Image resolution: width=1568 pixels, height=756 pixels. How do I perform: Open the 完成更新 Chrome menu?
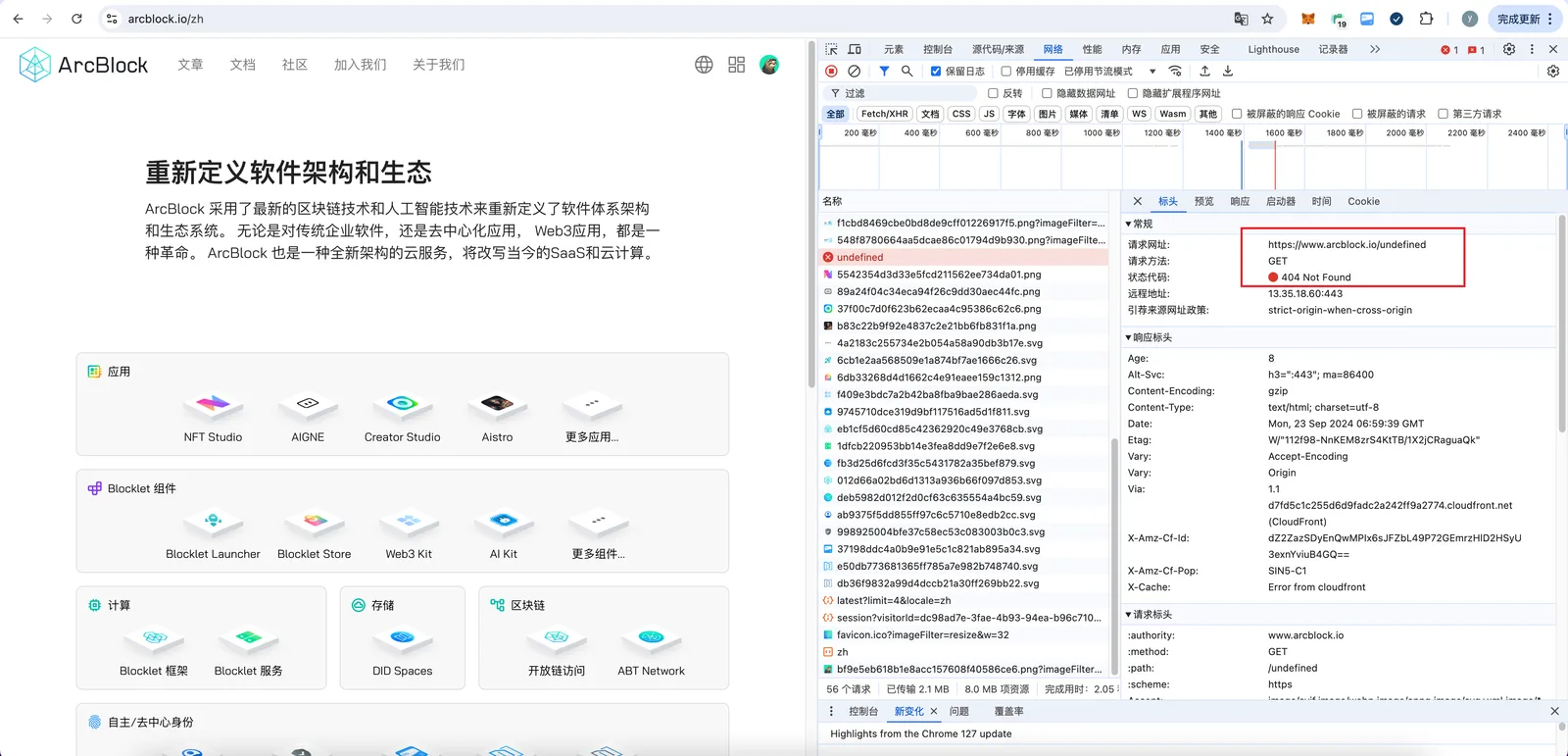tap(1525, 19)
